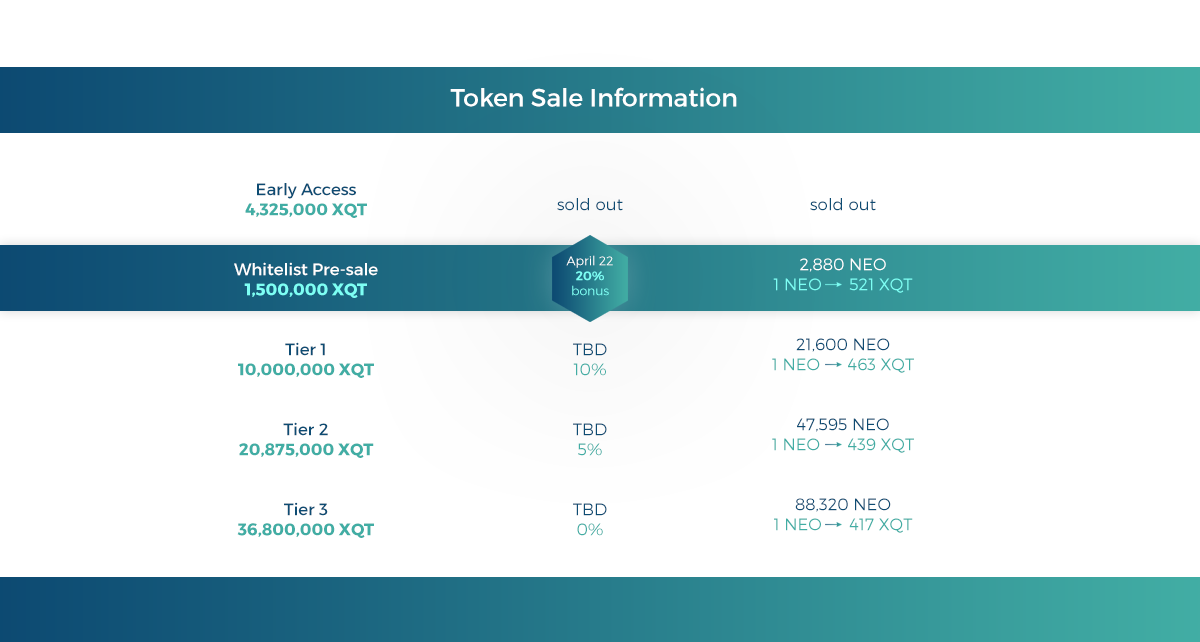Click the Tier 3 label
The width and height of the screenshot is (1200, 642).
pyautogui.click(x=306, y=509)
